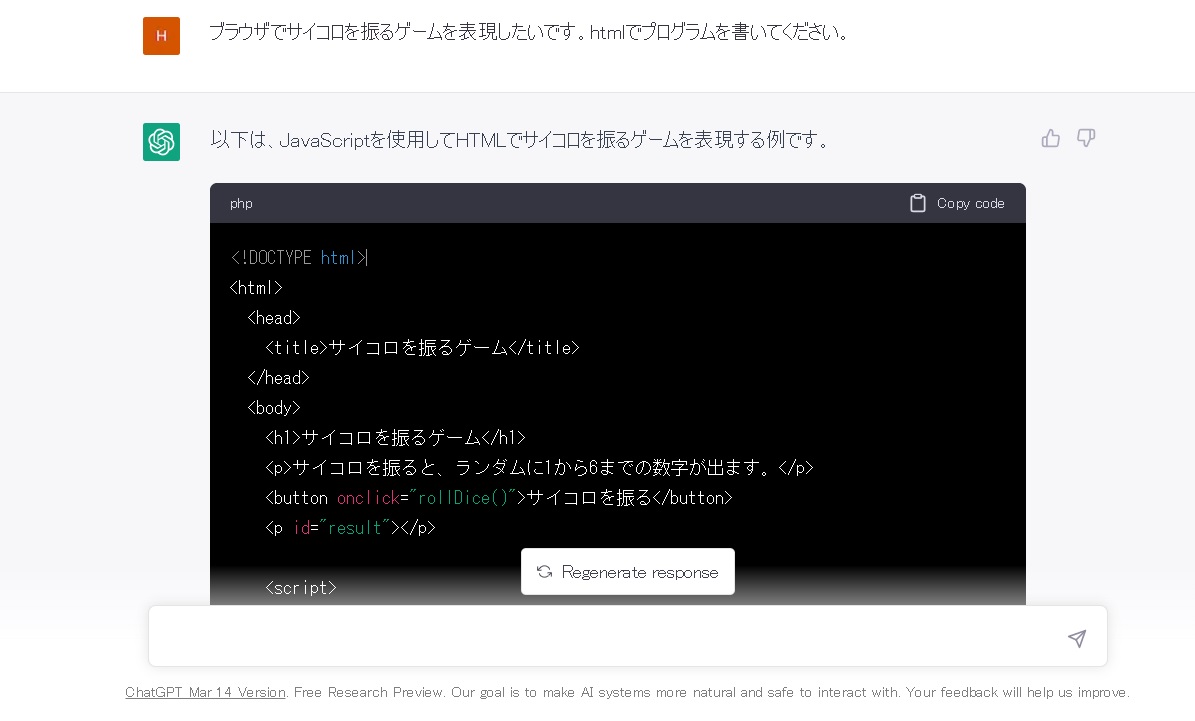Screen dimensions: 1195x721
Task: Click the php language label
Action: (x=241, y=203)
